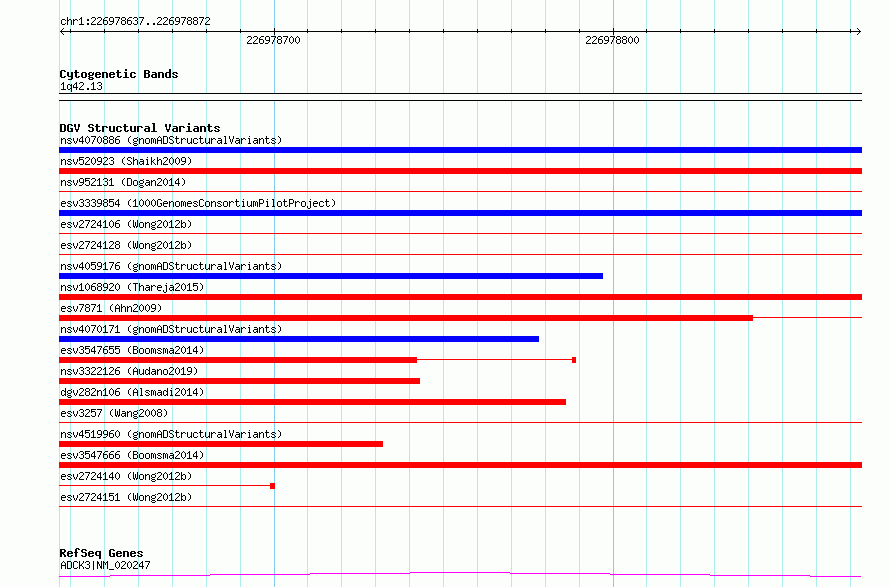Select the esv3547655 (Boomsma2014) label
This screenshot has width=890, height=587.
coord(132,350)
